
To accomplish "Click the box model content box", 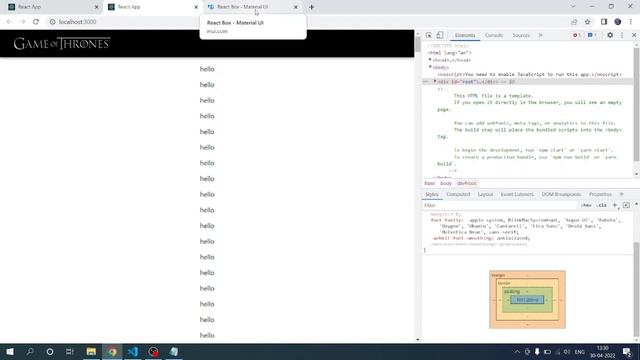I will [527, 300].
